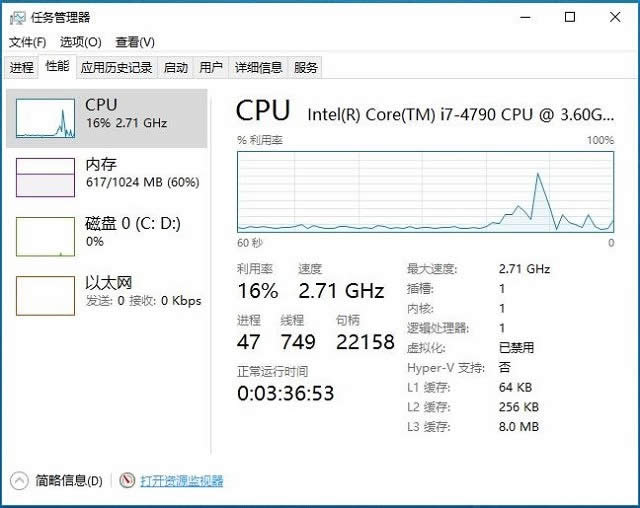Switch to the 详细信息 tab
Screen dimensions: 640x508
[258, 68]
